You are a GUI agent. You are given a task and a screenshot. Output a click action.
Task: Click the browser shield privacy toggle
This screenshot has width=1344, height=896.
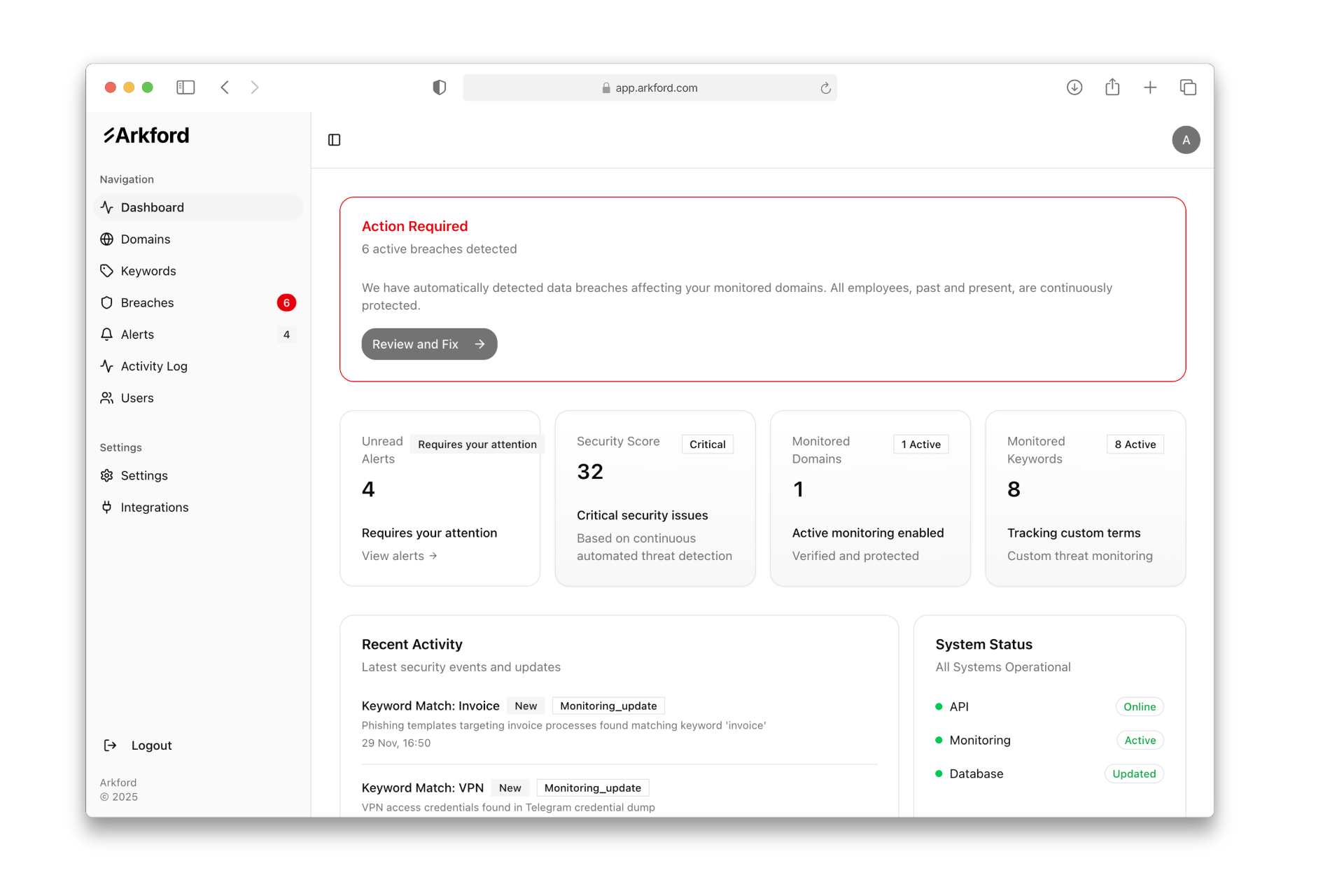[439, 87]
